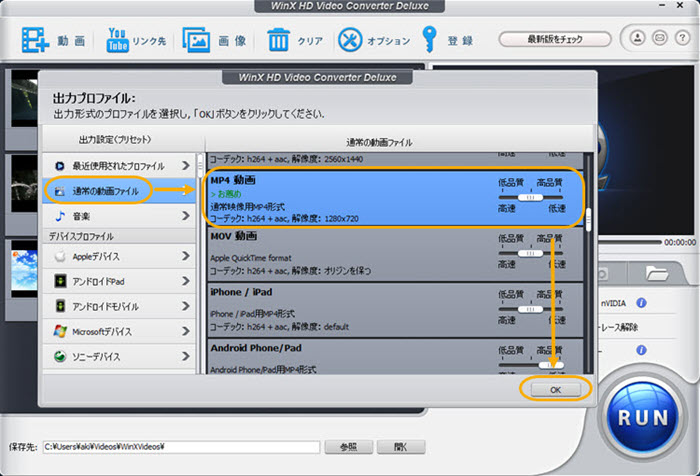Close the main application window
This screenshot has height=476, width=700.
680,5
